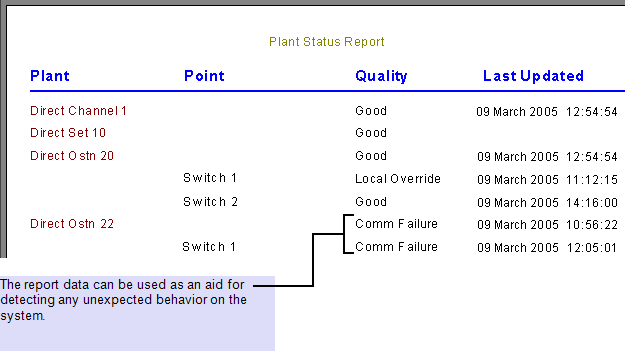
Task: Open the Direct Set 10 plant entry
Action: [68, 133]
